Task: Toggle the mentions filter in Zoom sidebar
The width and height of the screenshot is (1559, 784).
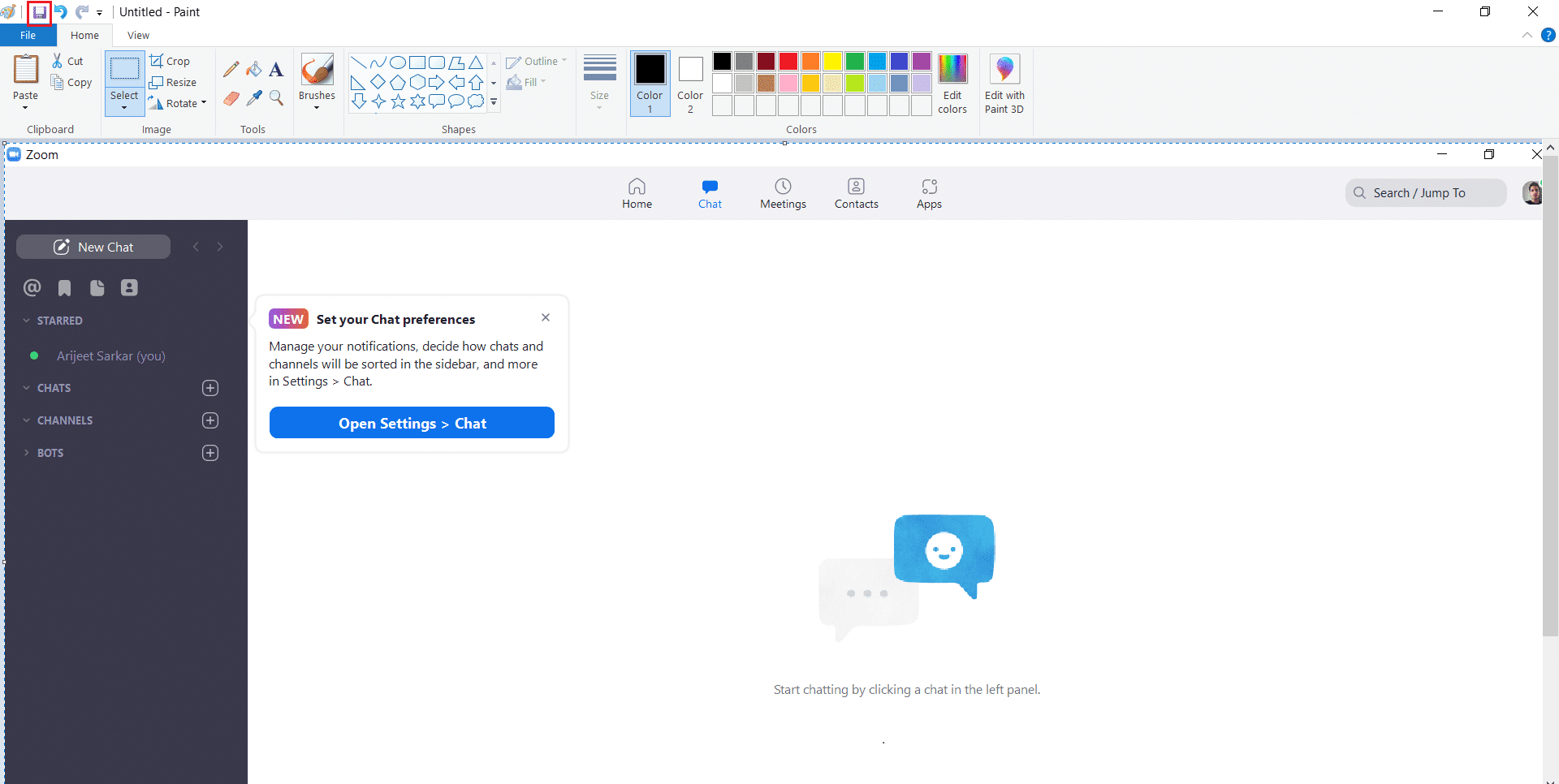Action: pos(32,287)
